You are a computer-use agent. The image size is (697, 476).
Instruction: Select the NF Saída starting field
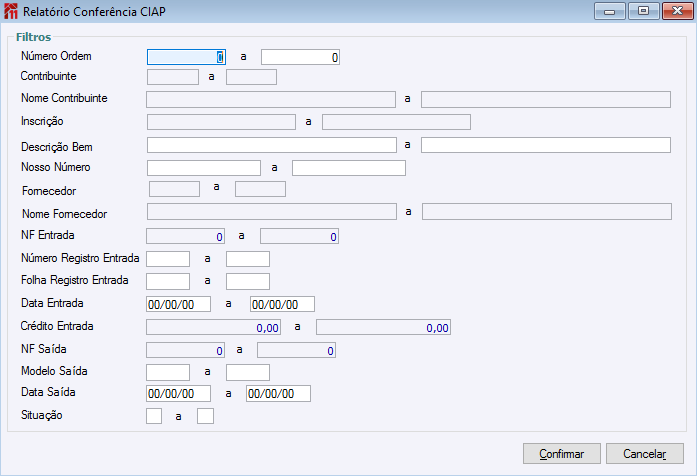pyautogui.click(x=185, y=350)
